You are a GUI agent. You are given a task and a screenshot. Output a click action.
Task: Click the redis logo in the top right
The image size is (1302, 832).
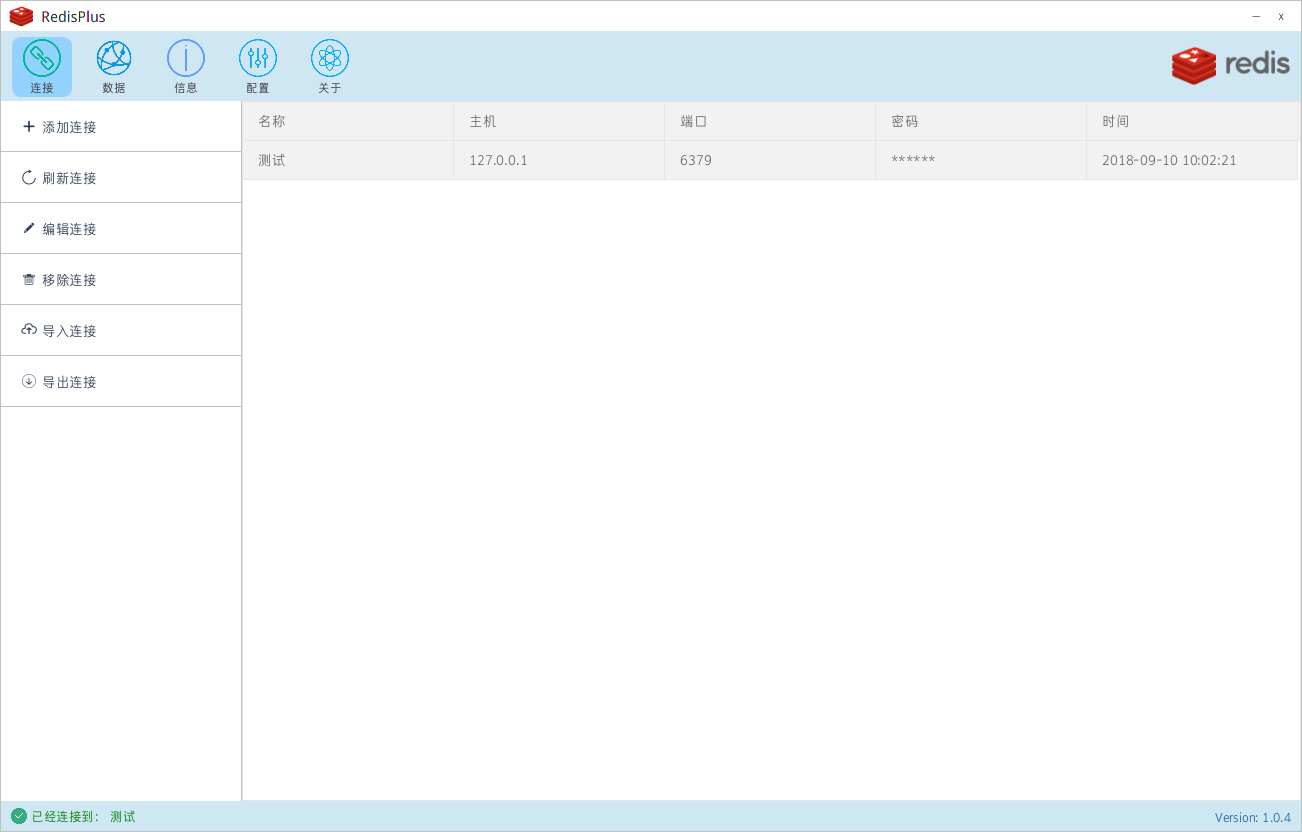[1231, 65]
